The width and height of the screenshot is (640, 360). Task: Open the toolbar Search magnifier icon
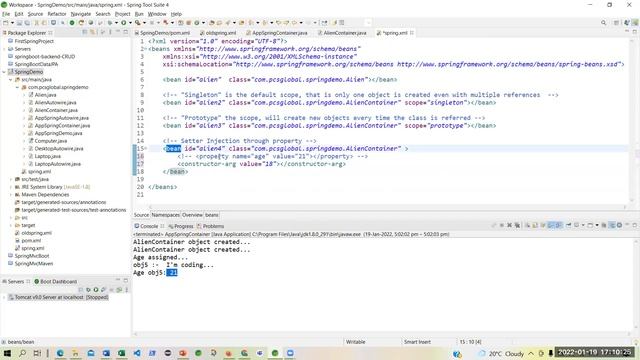[x=603, y=23]
